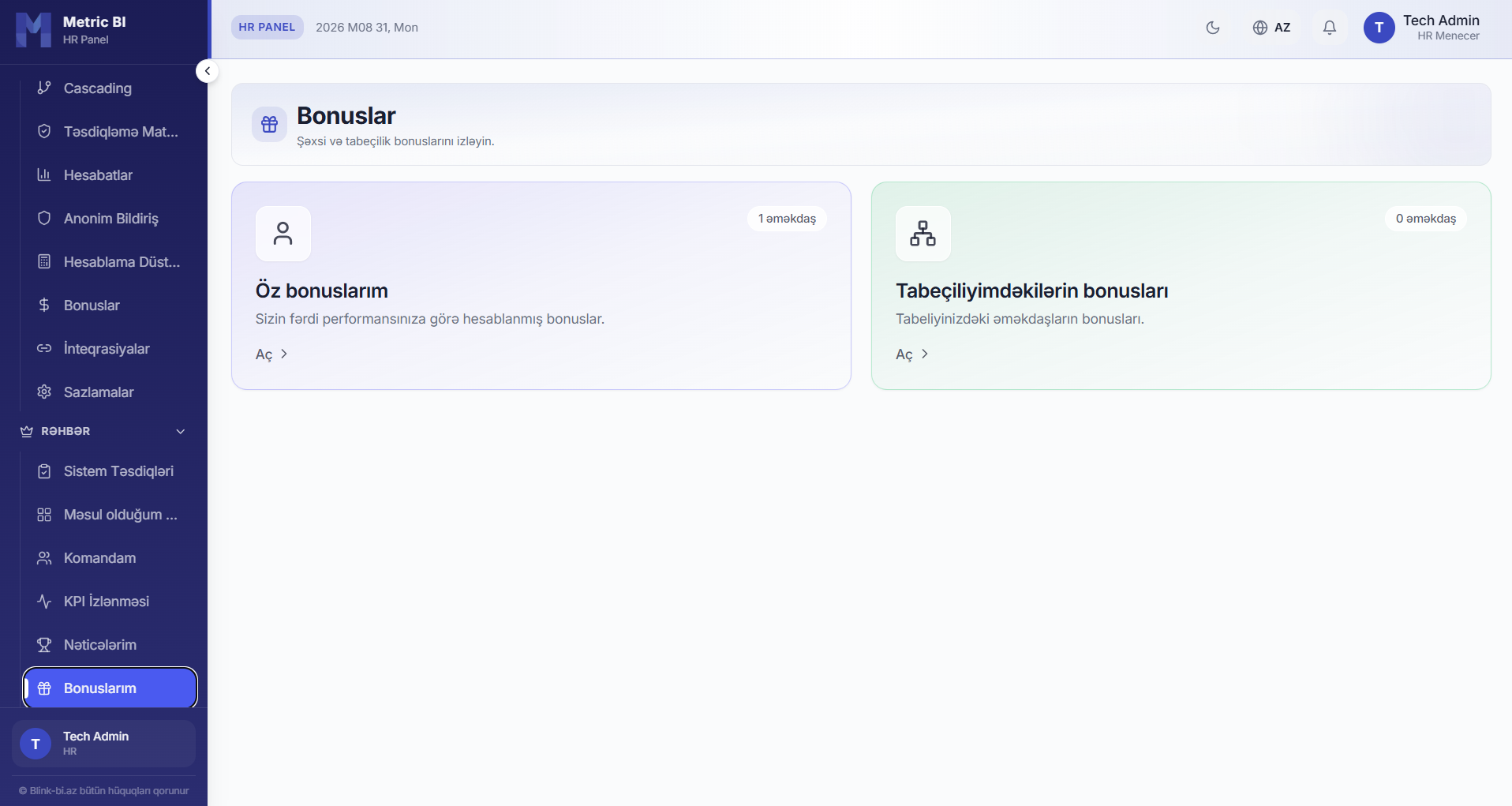Open Təsdiqləmə Mat... menu item
The width and height of the screenshot is (1512, 806).
click(x=110, y=131)
